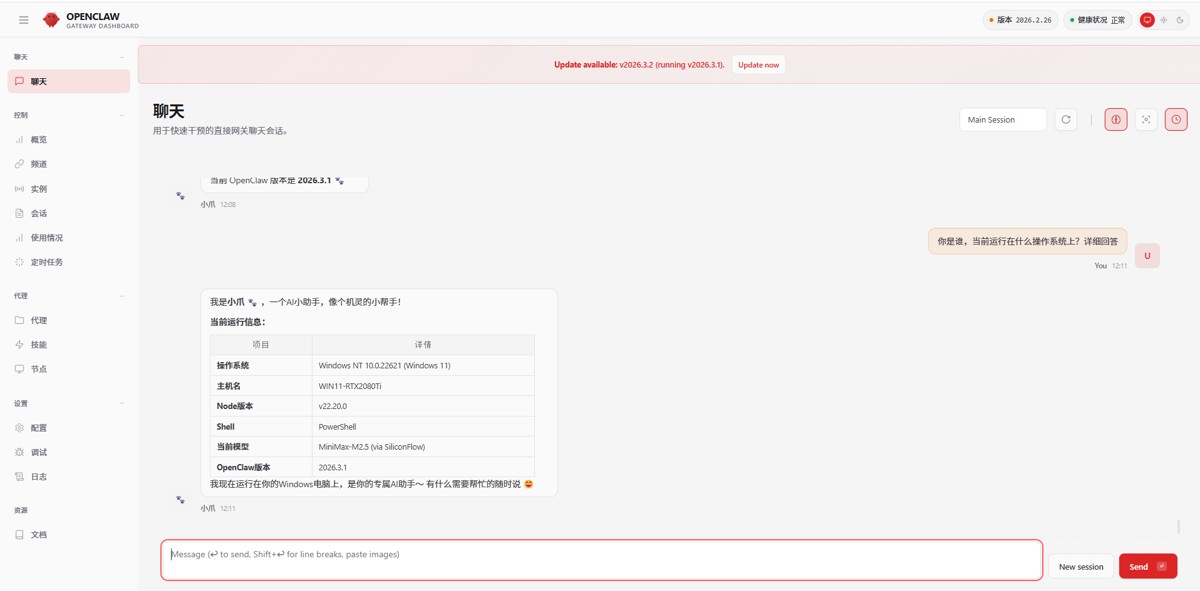Collapse the 控制 sidebar section
The width and height of the screenshot is (1200, 591).
[69, 115]
